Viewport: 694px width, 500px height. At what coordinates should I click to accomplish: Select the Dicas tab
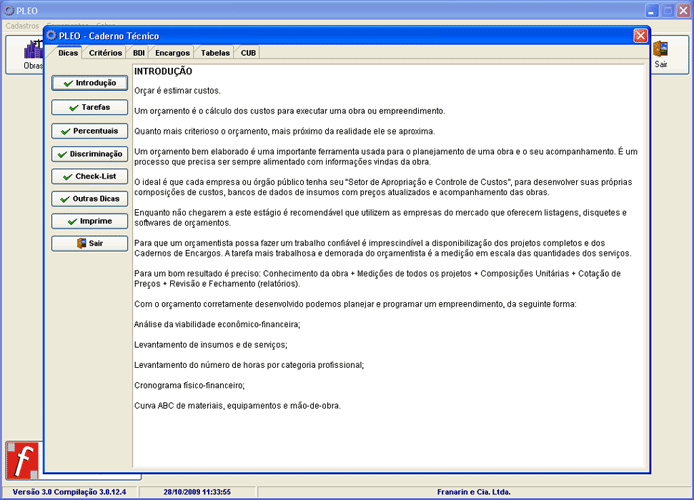tap(68, 53)
